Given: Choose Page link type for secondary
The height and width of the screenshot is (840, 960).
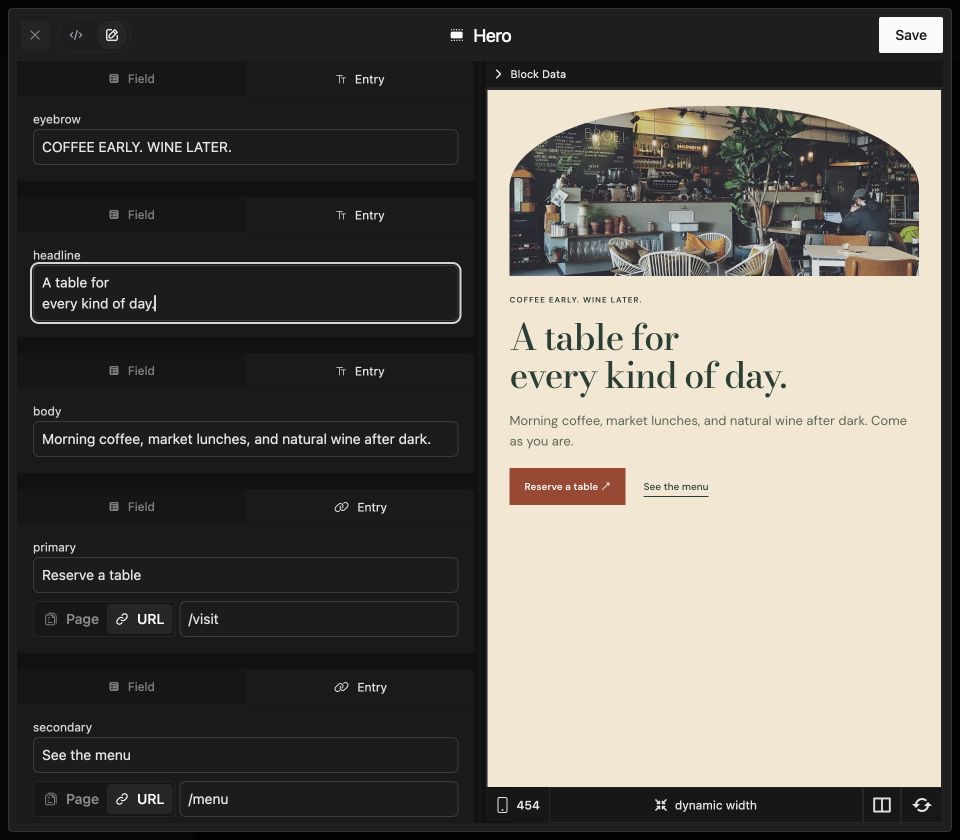Looking at the screenshot, I should [x=72, y=799].
